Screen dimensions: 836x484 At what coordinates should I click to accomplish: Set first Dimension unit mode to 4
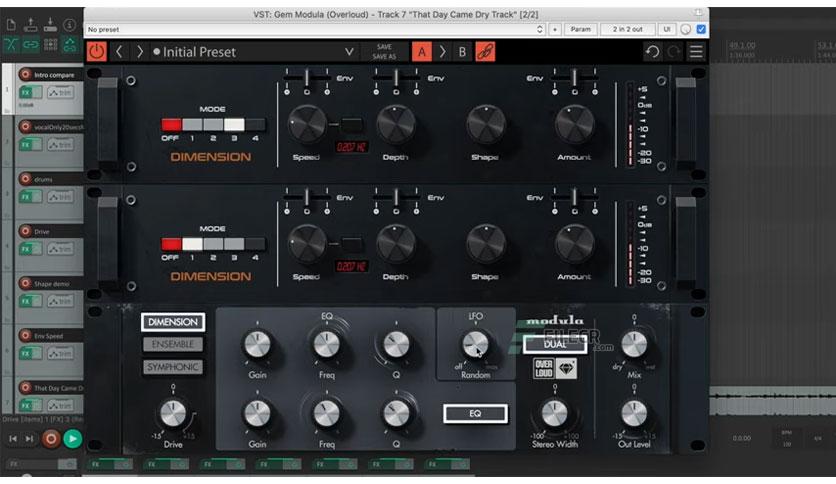(x=255, y=125)
